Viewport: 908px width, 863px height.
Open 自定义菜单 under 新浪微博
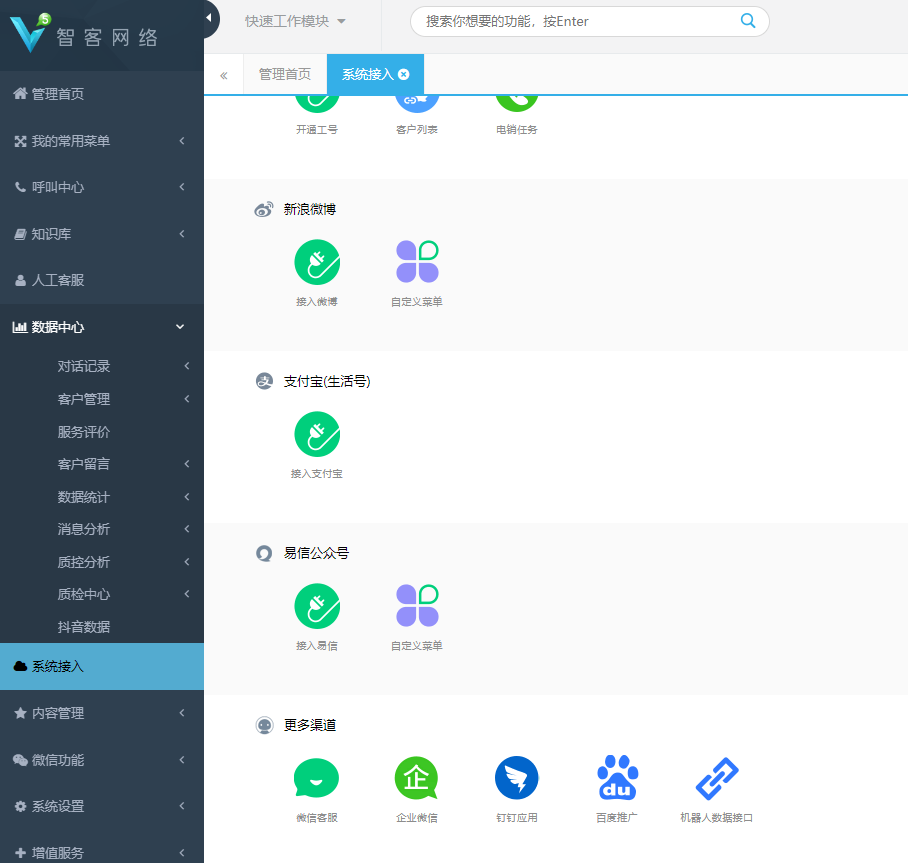[417, 261]
